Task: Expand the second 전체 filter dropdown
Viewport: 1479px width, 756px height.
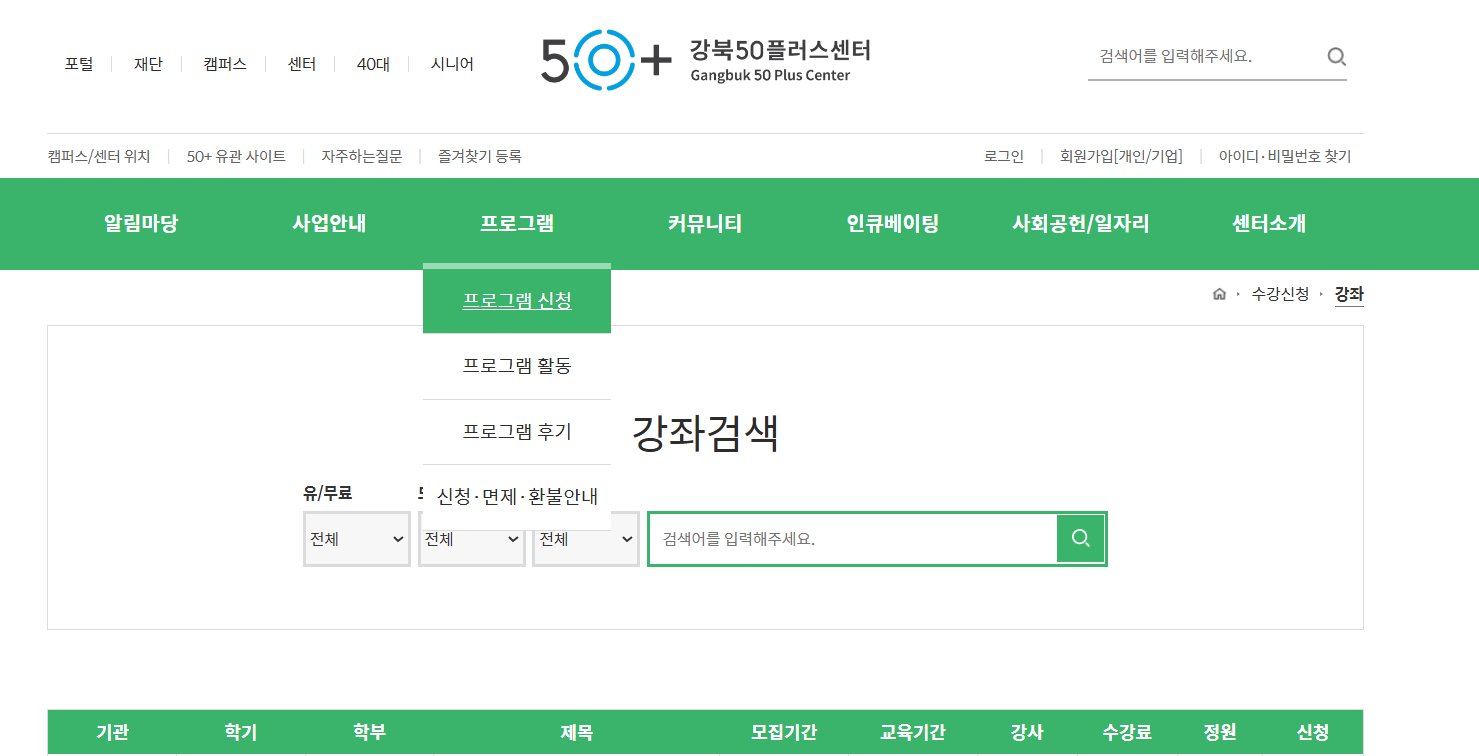Action: point(472,539)
